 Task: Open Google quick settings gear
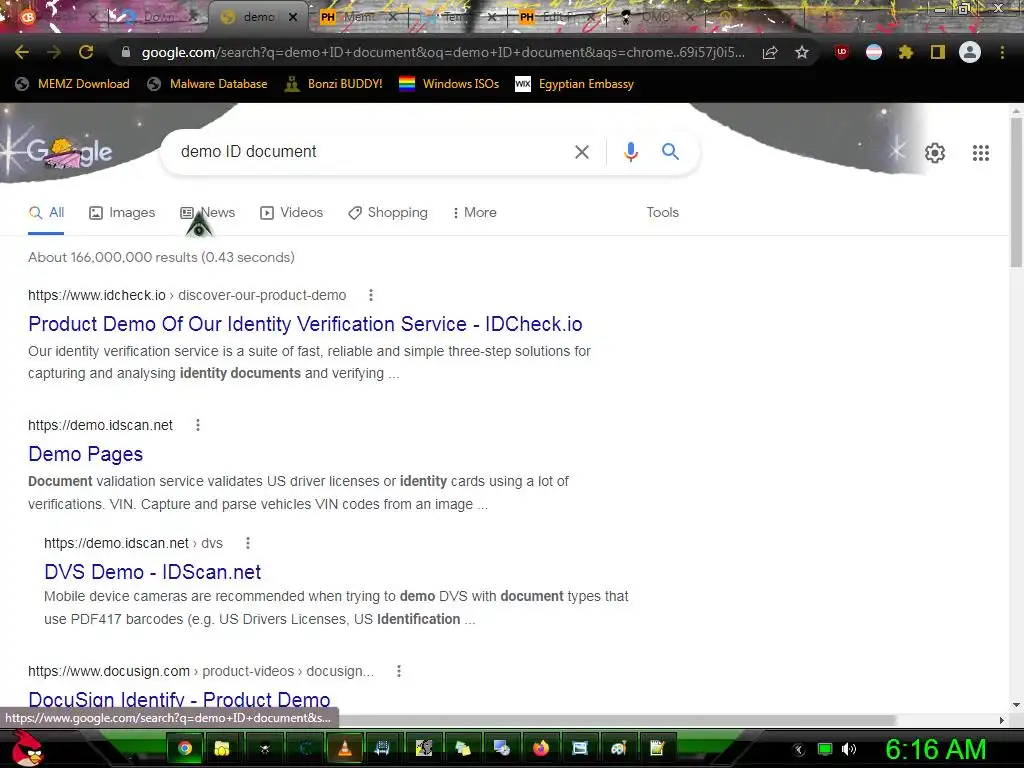click(935, 153)
